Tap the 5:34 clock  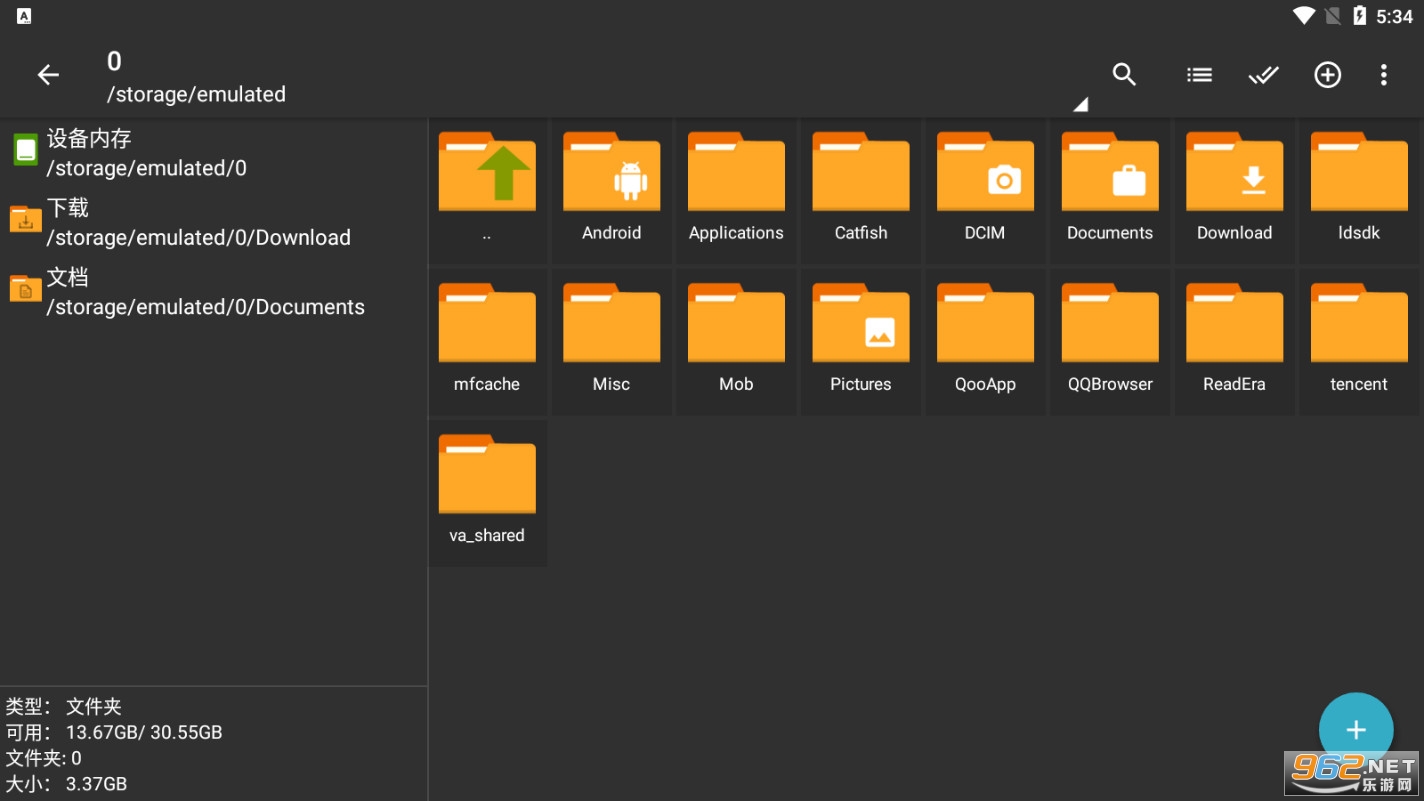click(x=1394, y=16)
